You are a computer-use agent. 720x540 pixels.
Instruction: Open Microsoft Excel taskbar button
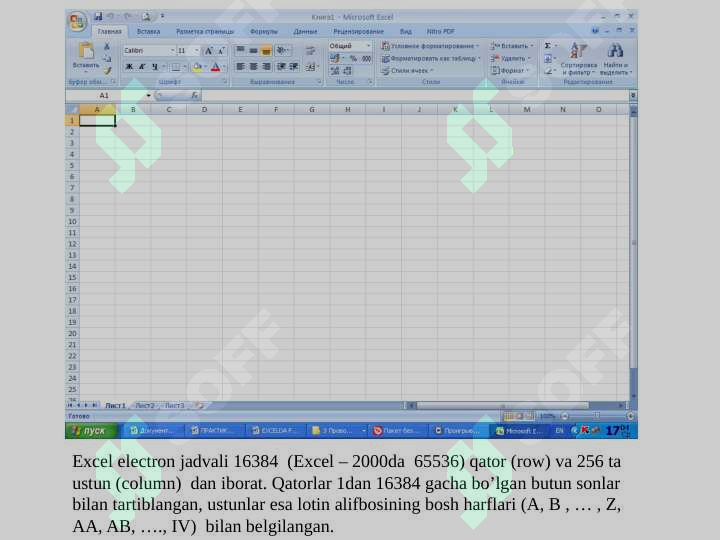tap(520, 431)
